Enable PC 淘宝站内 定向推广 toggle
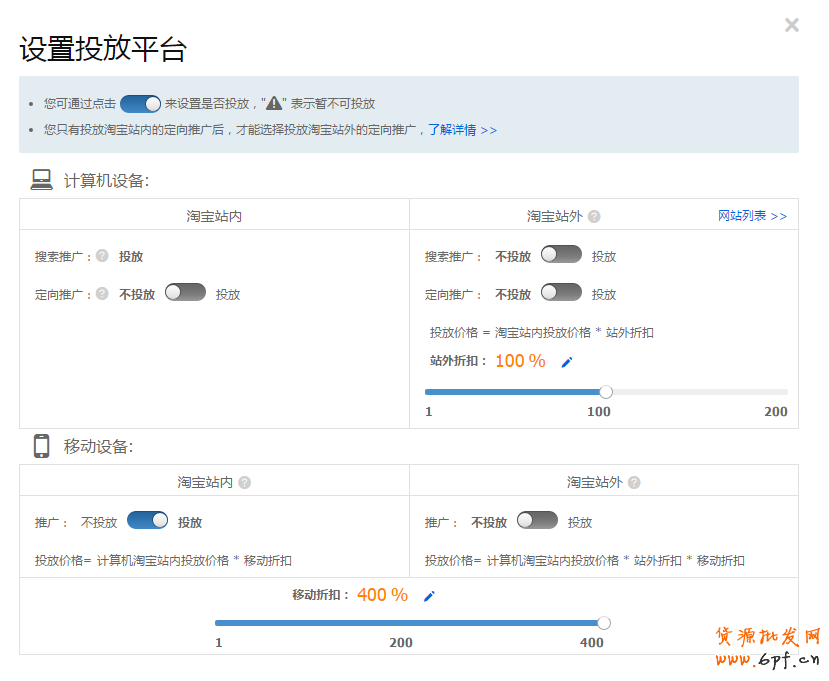The width and height of the screenshot is (830, 681). [185, 293]
